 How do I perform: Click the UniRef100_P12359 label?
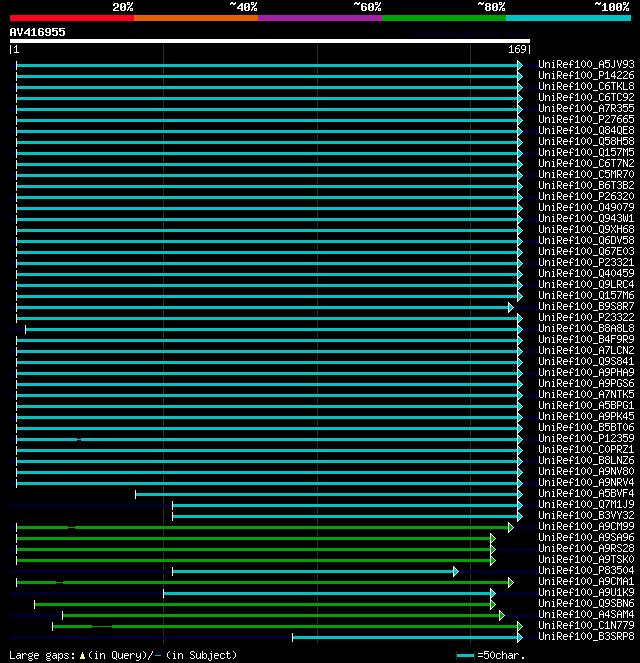[586, 438]
